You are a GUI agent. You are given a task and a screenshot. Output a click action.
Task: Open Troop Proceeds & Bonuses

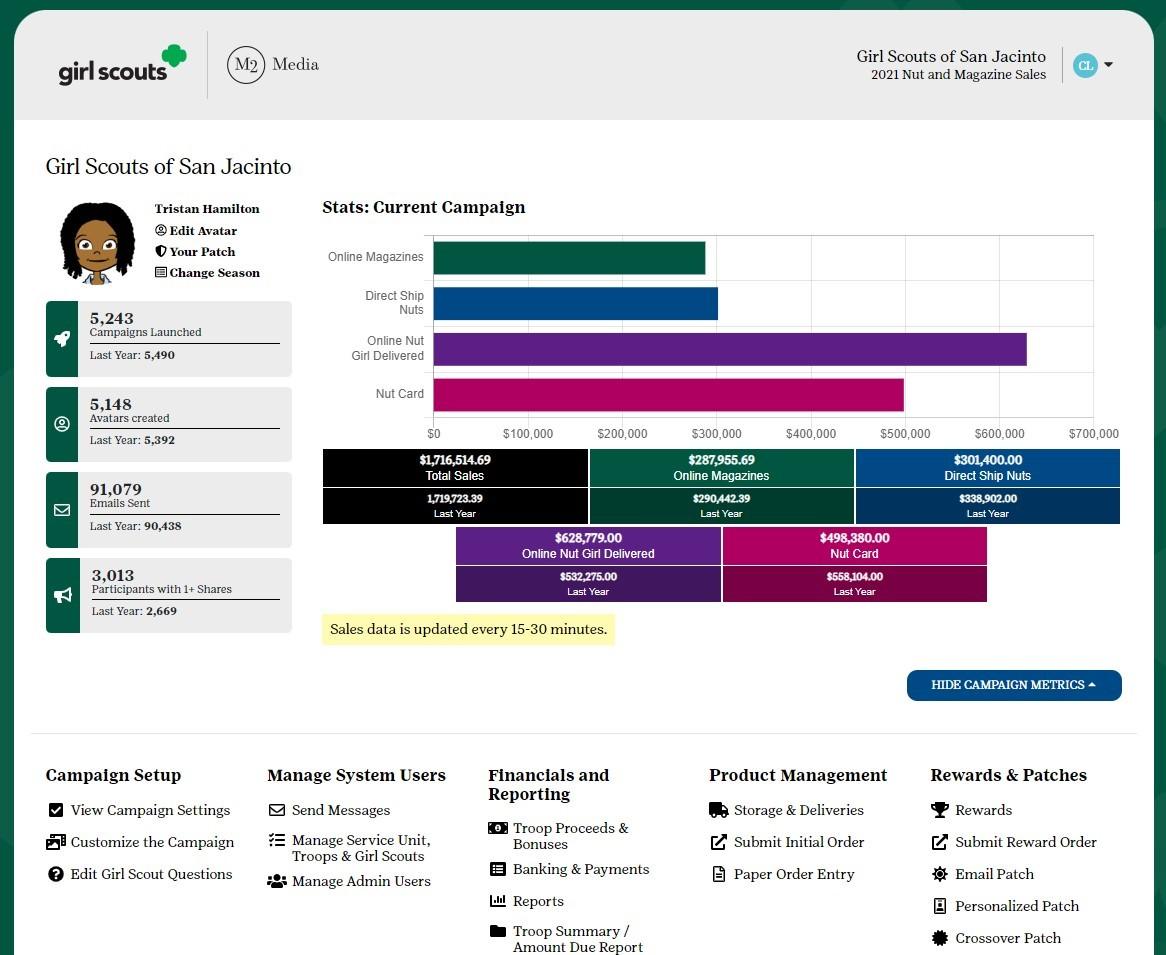(570, 836)
